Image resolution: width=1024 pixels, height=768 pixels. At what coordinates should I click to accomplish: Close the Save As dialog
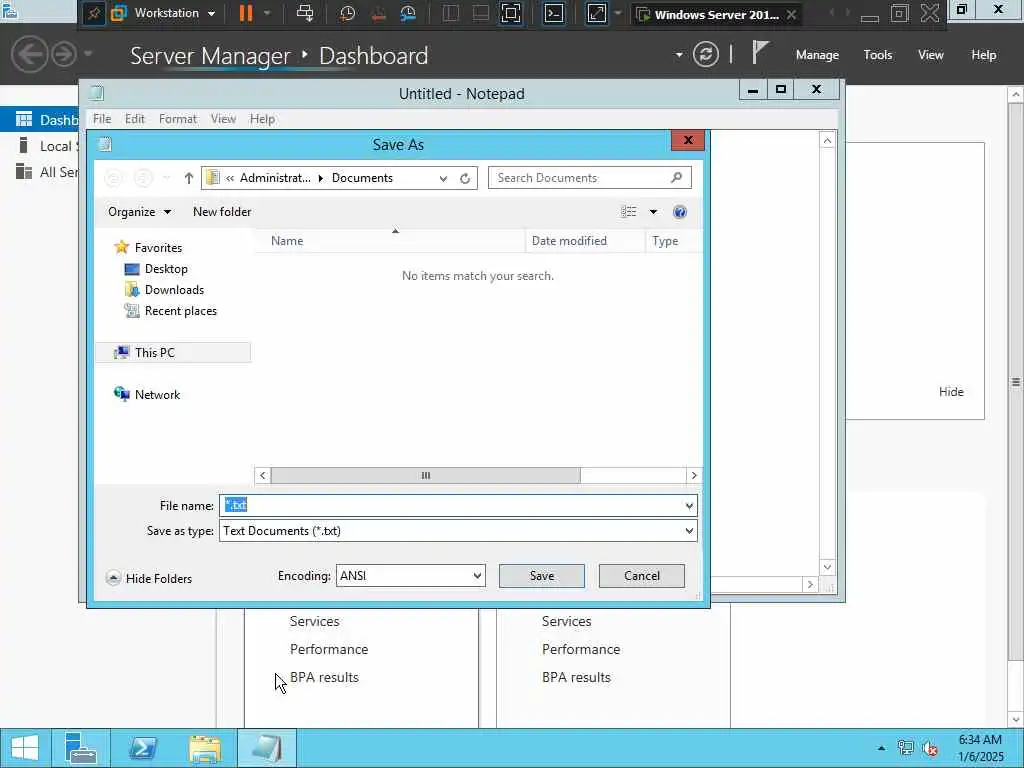point(688,140)
